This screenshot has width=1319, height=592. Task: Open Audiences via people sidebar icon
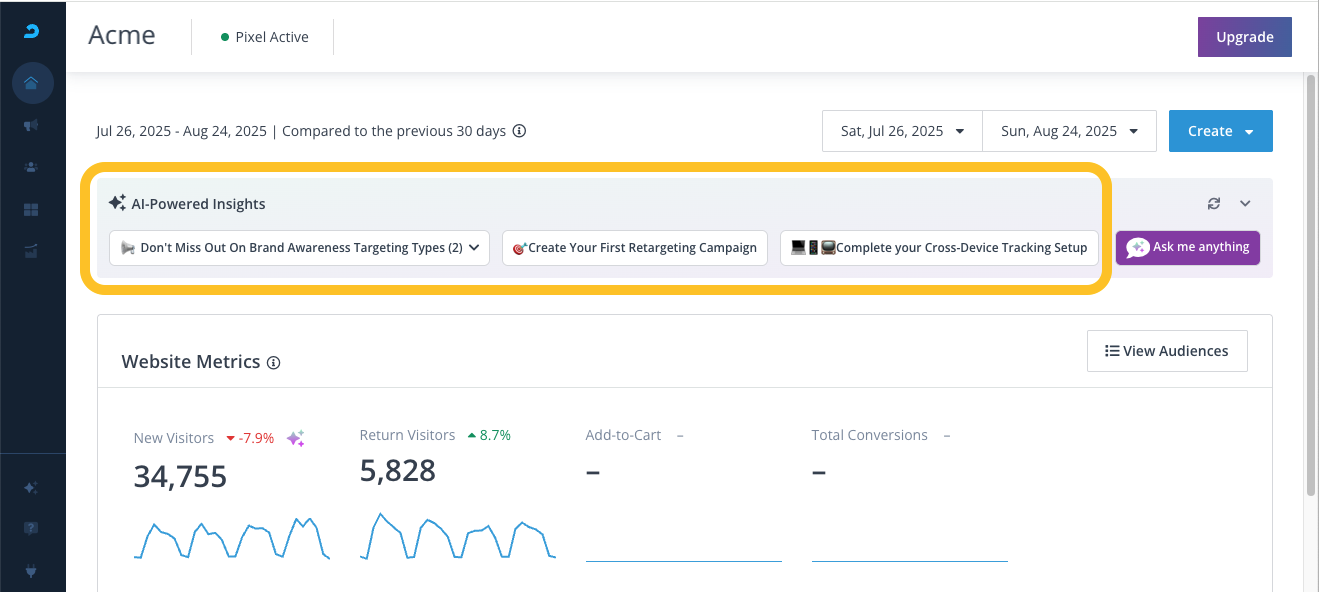(x=32, y=168)
